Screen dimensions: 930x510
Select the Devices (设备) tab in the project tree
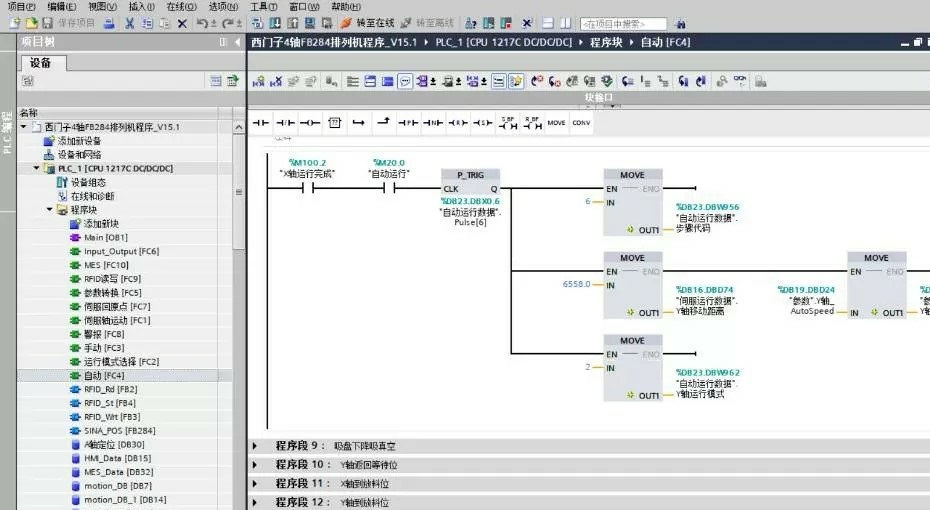coord(42,63)
